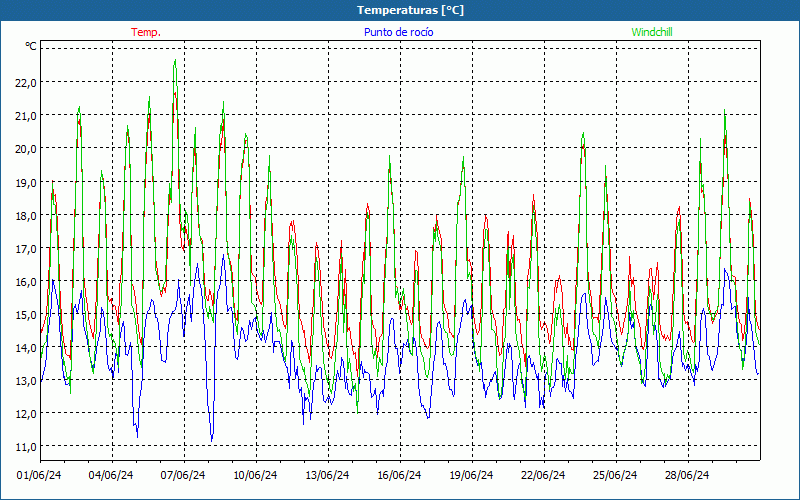Click the blue Punto de rocío legend label
This screenshot has height=500, width=800.
click(398, 32)
